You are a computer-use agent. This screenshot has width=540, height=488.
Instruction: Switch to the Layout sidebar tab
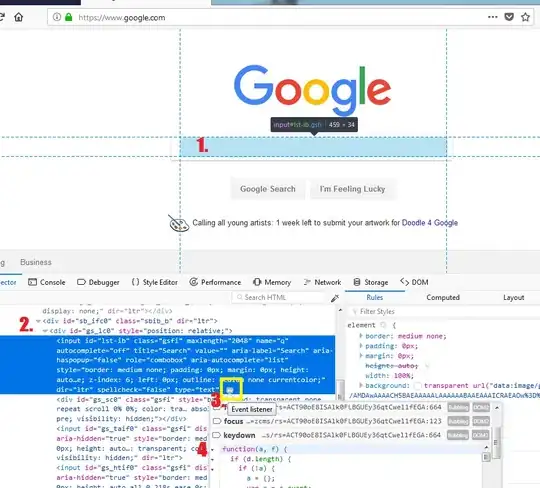pos(513,298)
